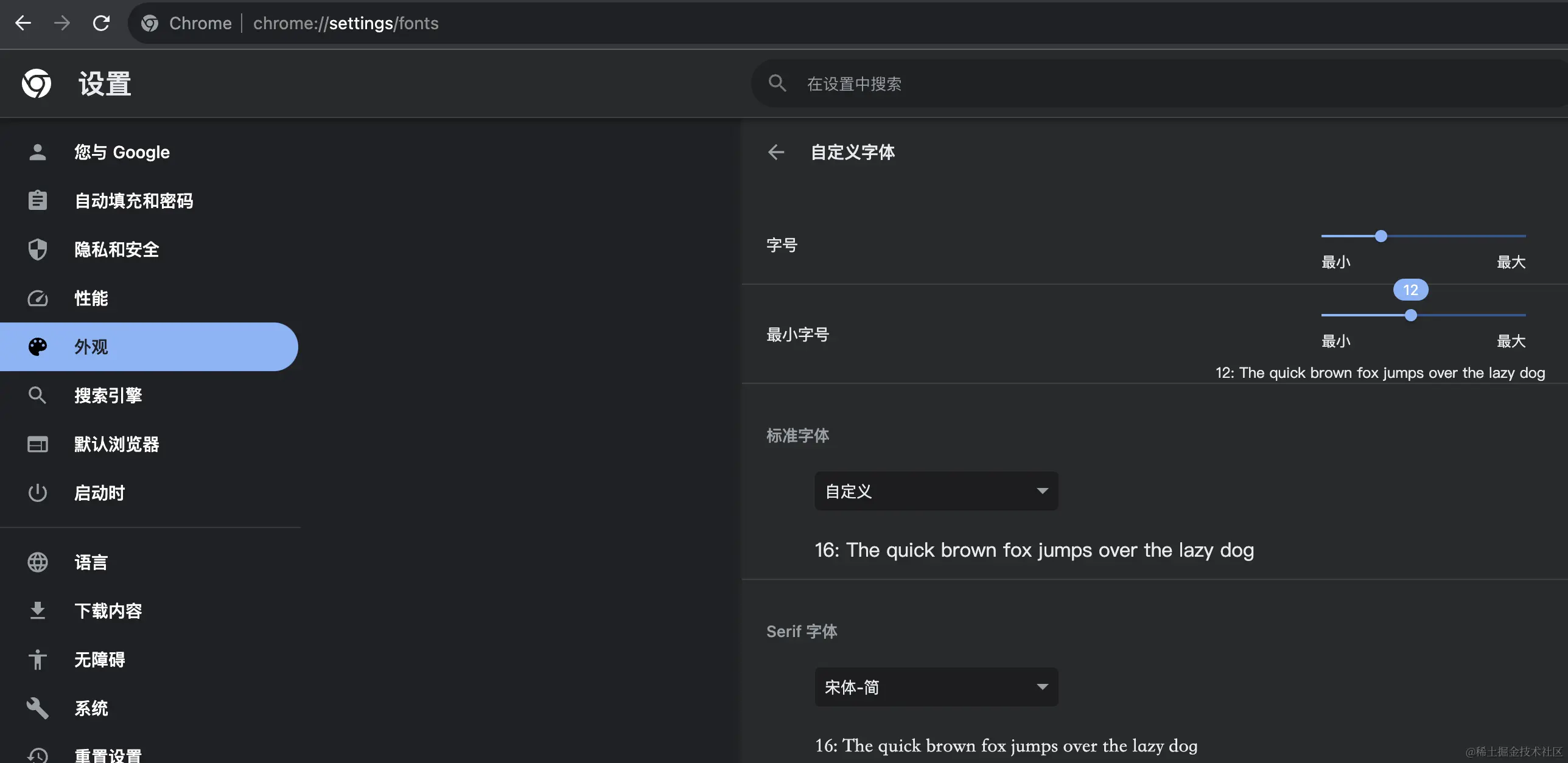Image resolution: width=1568 pixels, height=763 pixels.
Task: Open 系统 wrench icon section
Action: [38, 708]
